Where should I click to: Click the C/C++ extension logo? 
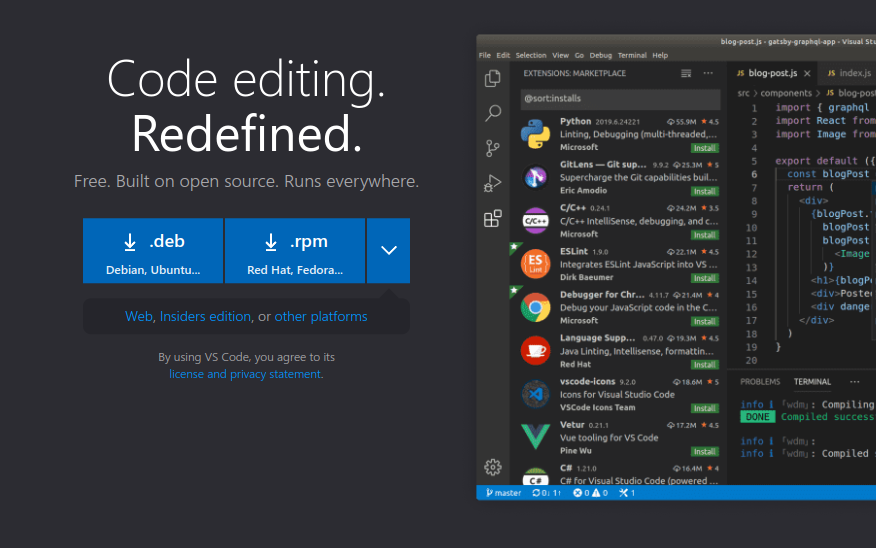coord(535,221)
